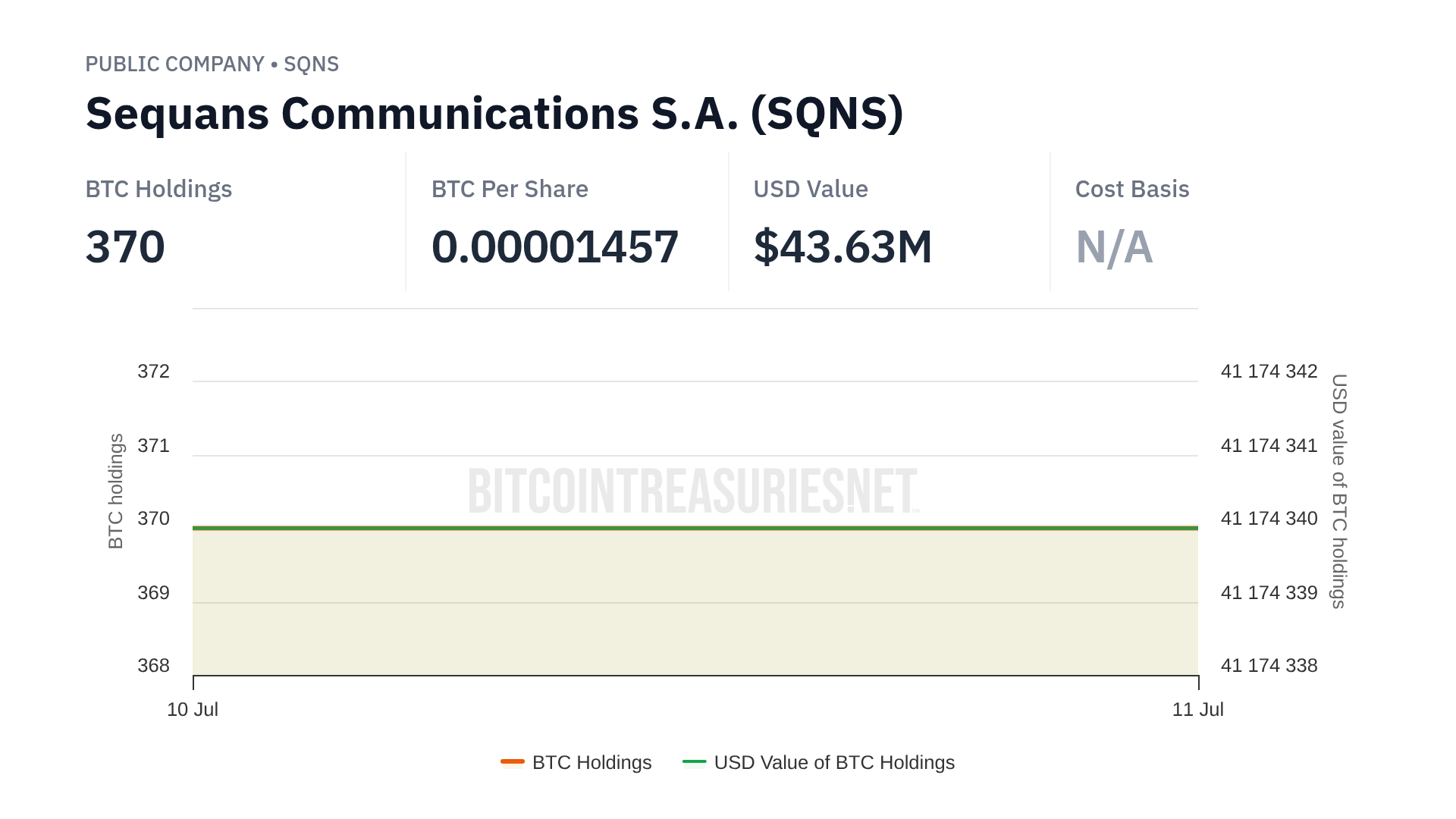Click the 41 174 338 right axis label
Screen dimensions: 1456x819
click(x=1269, y=666)
